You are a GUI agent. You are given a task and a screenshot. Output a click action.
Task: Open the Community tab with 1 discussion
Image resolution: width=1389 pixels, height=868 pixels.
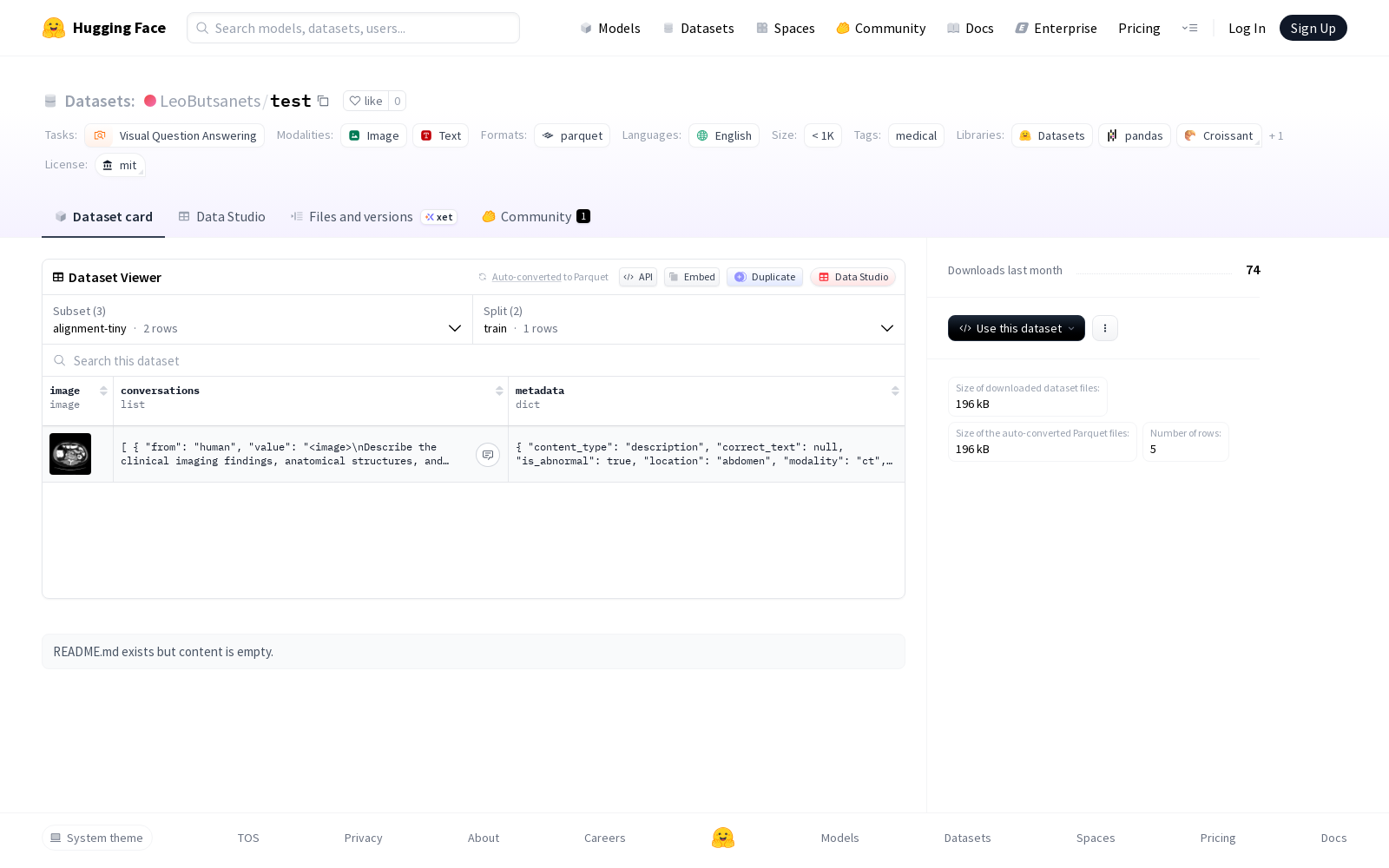pos(536,217)
